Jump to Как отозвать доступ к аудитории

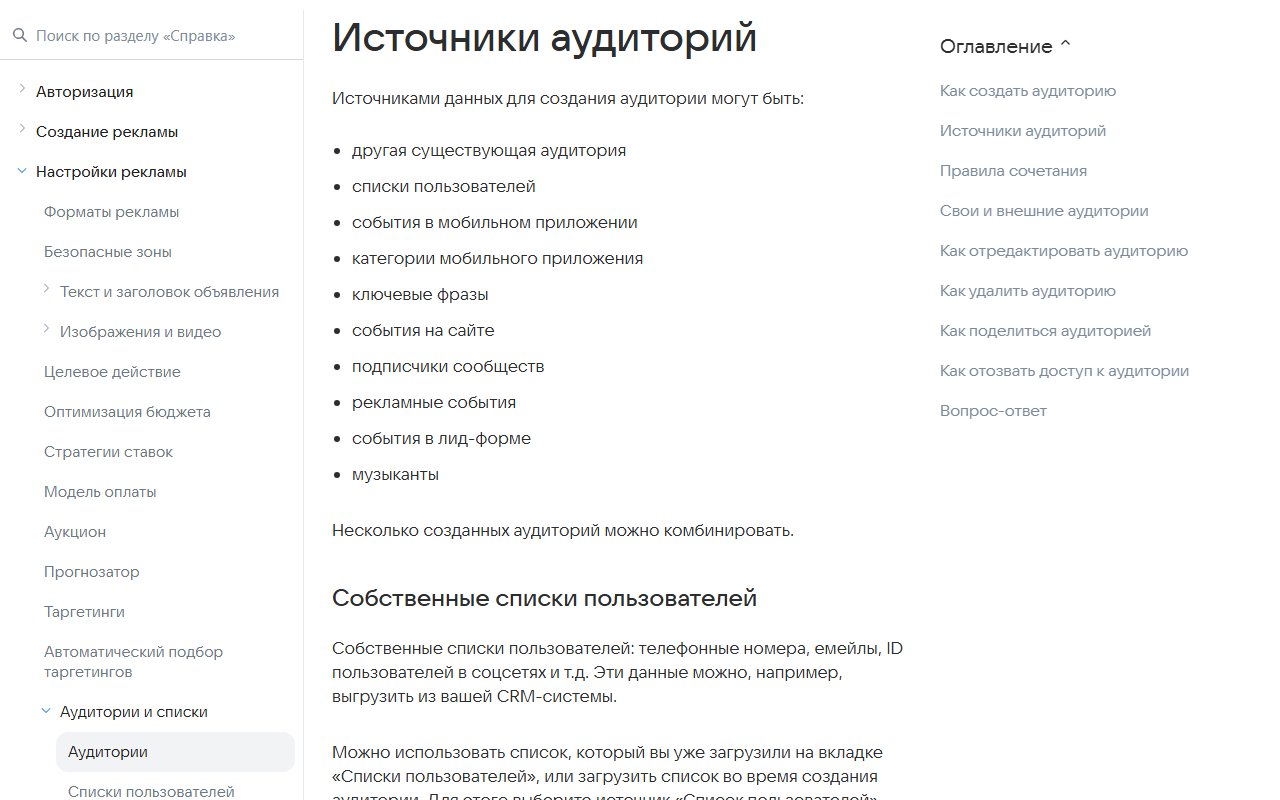tap(1064, 371)
